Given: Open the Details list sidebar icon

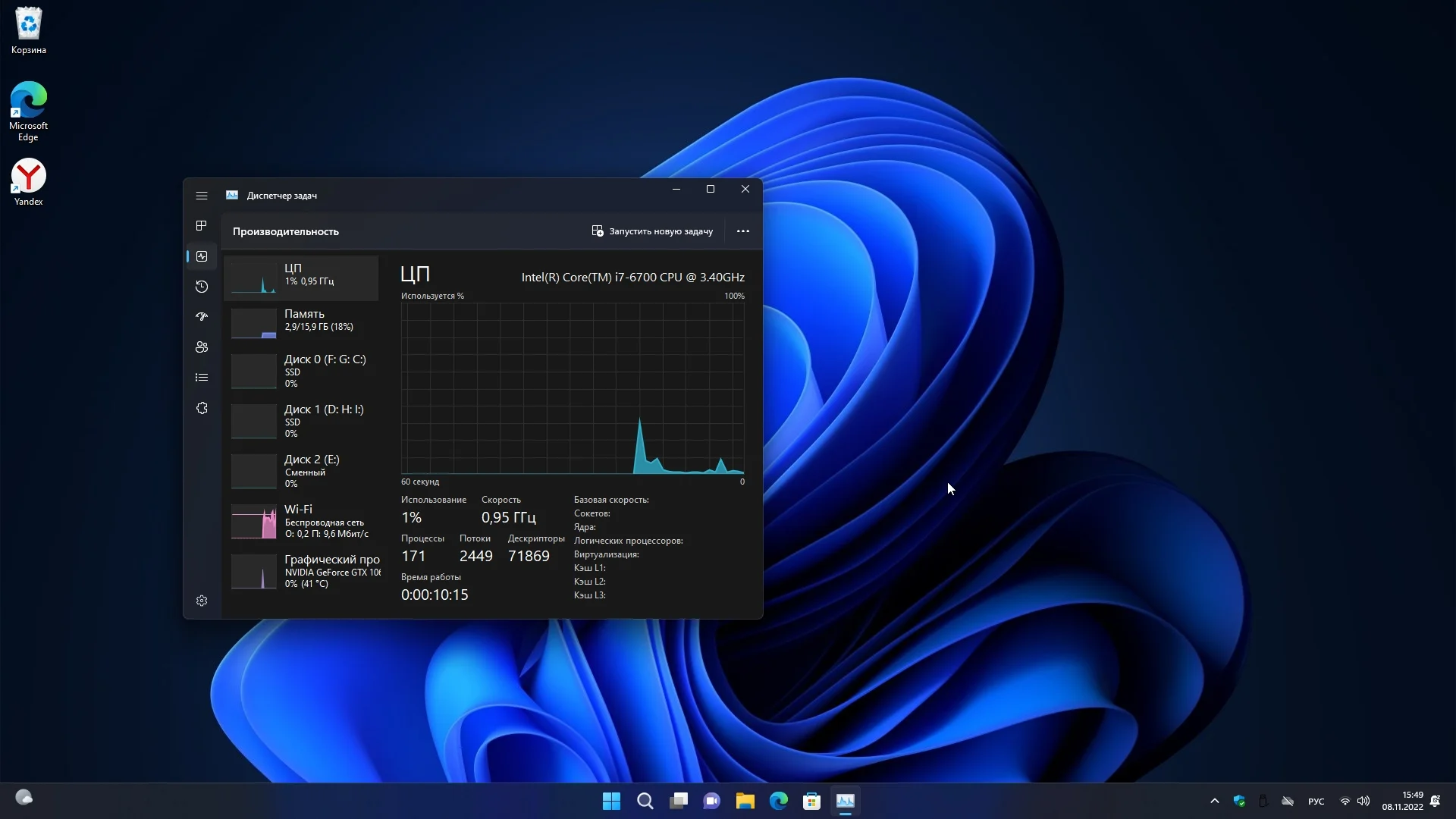Looking at the screenshot, I should click(x=201, y=378).
